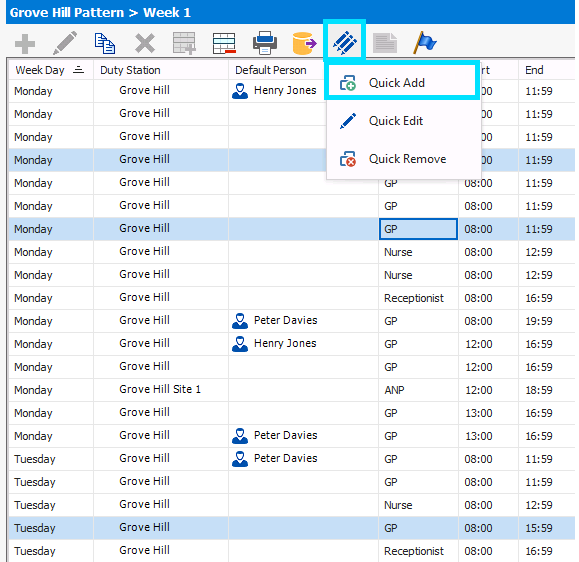The width and height of the screenshot is (579, 562).
Task: Open the multi-pencil quick actions icon
Action: tap(345, 43)
